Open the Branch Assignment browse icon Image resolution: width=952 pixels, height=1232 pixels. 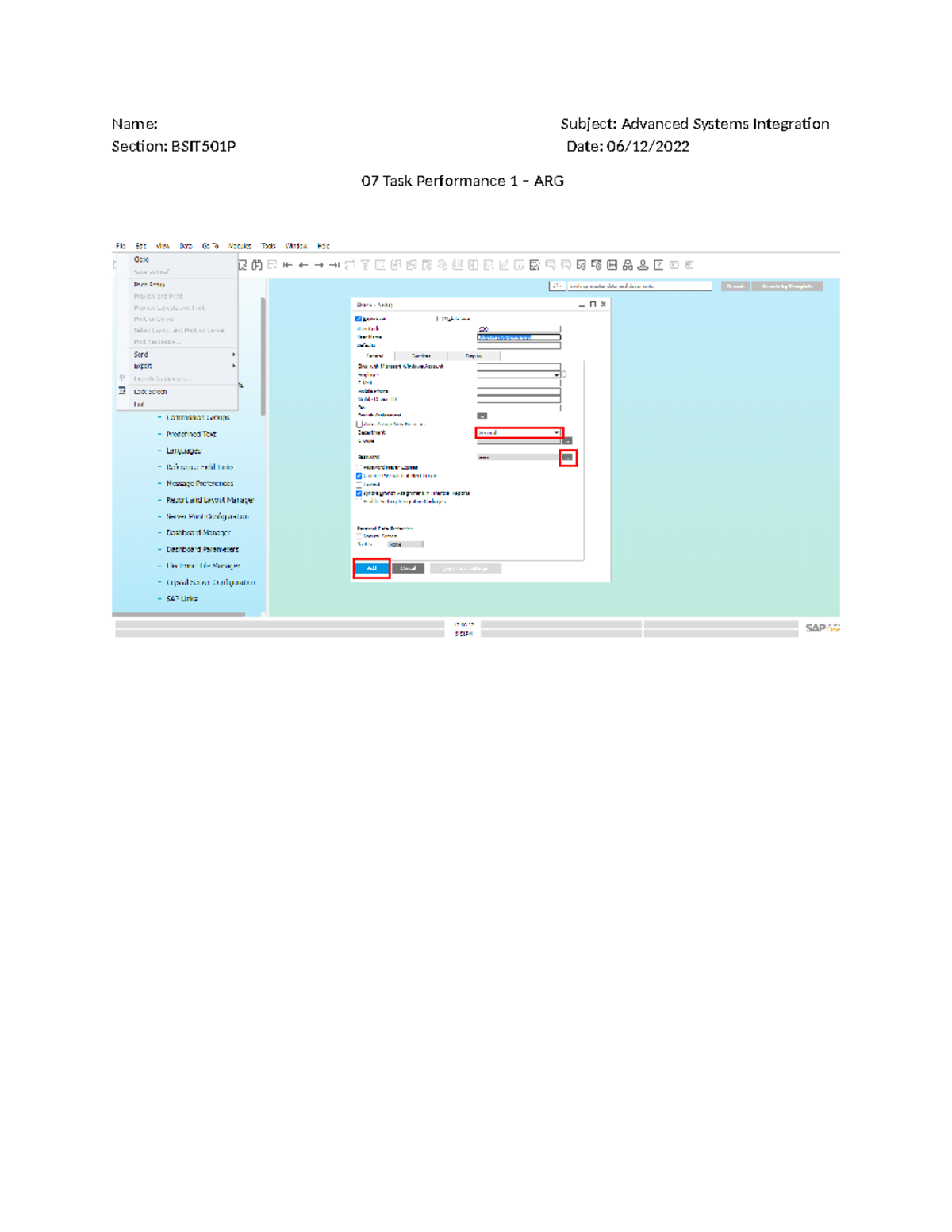pos(482,416)
